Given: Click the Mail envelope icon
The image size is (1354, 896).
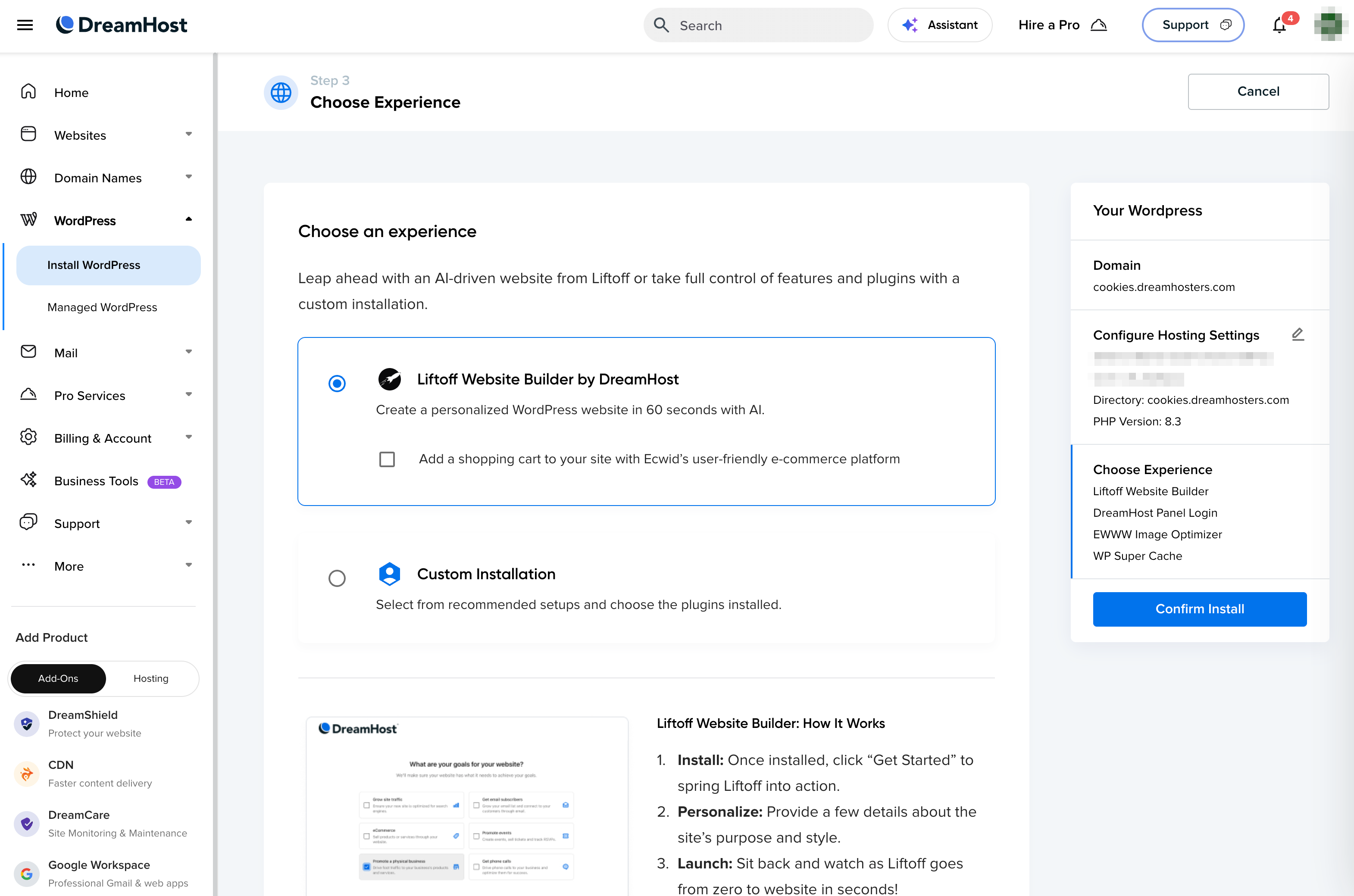Looking at the screenshot, I should 28,352.
